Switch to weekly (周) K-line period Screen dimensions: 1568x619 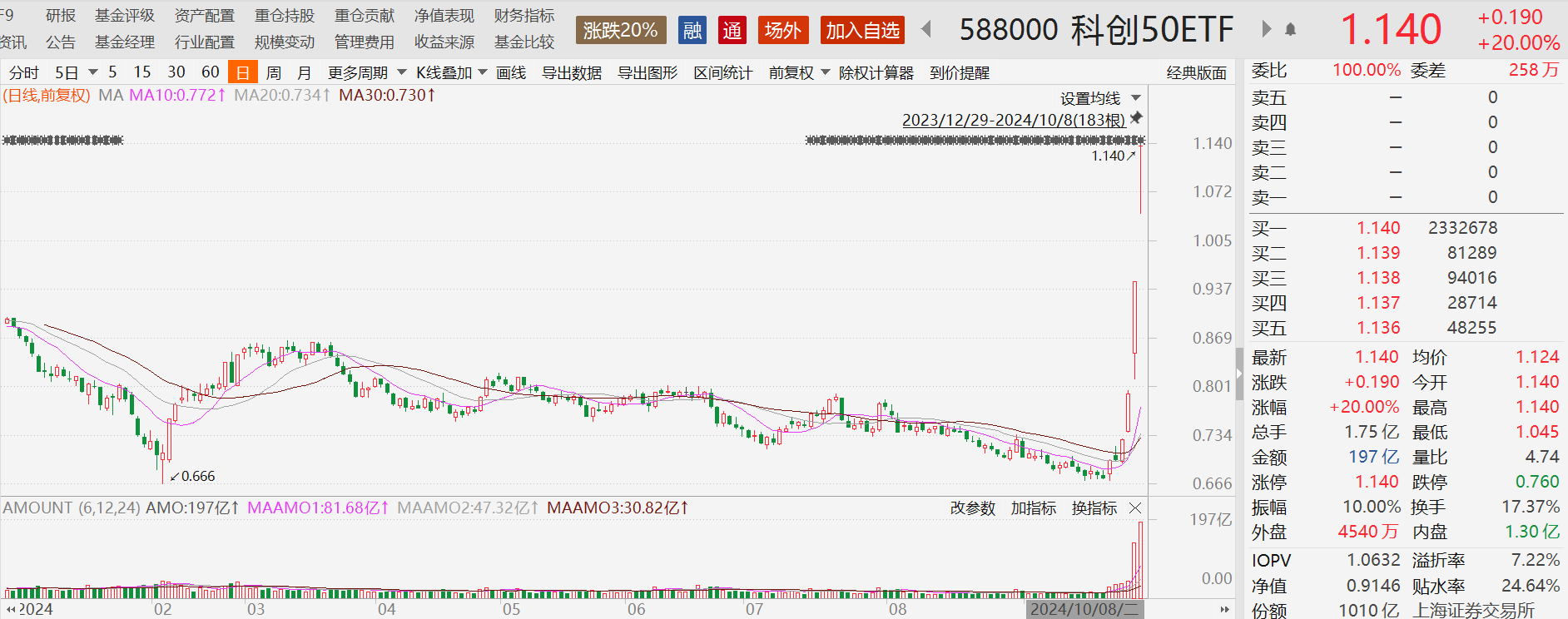pos(273,73)
